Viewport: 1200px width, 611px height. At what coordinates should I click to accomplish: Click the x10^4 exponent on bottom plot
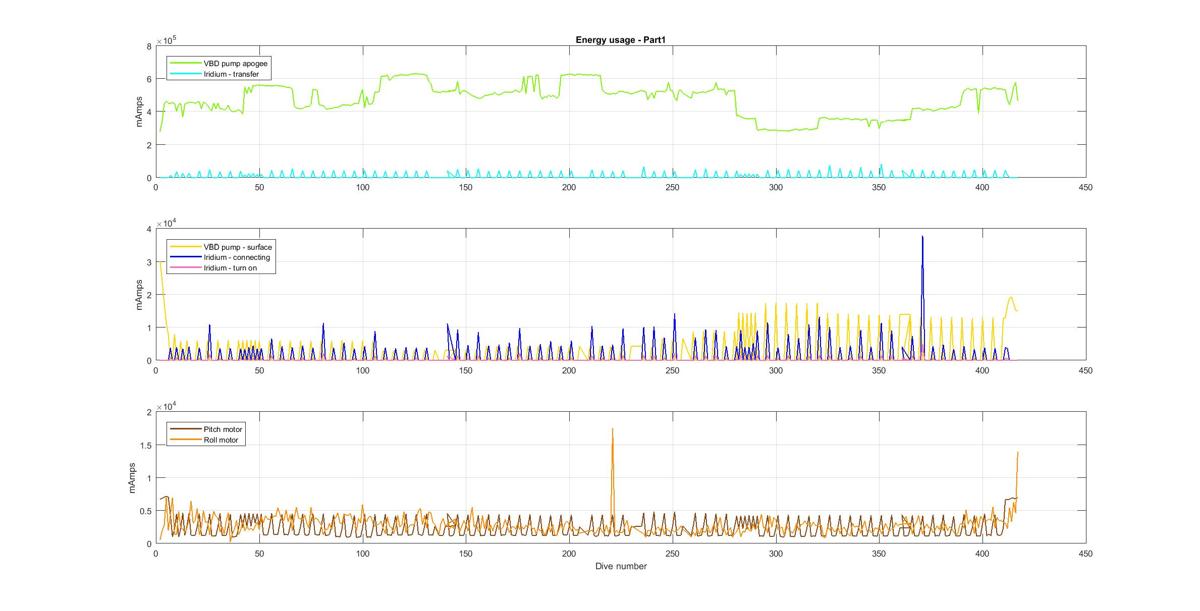168,405
